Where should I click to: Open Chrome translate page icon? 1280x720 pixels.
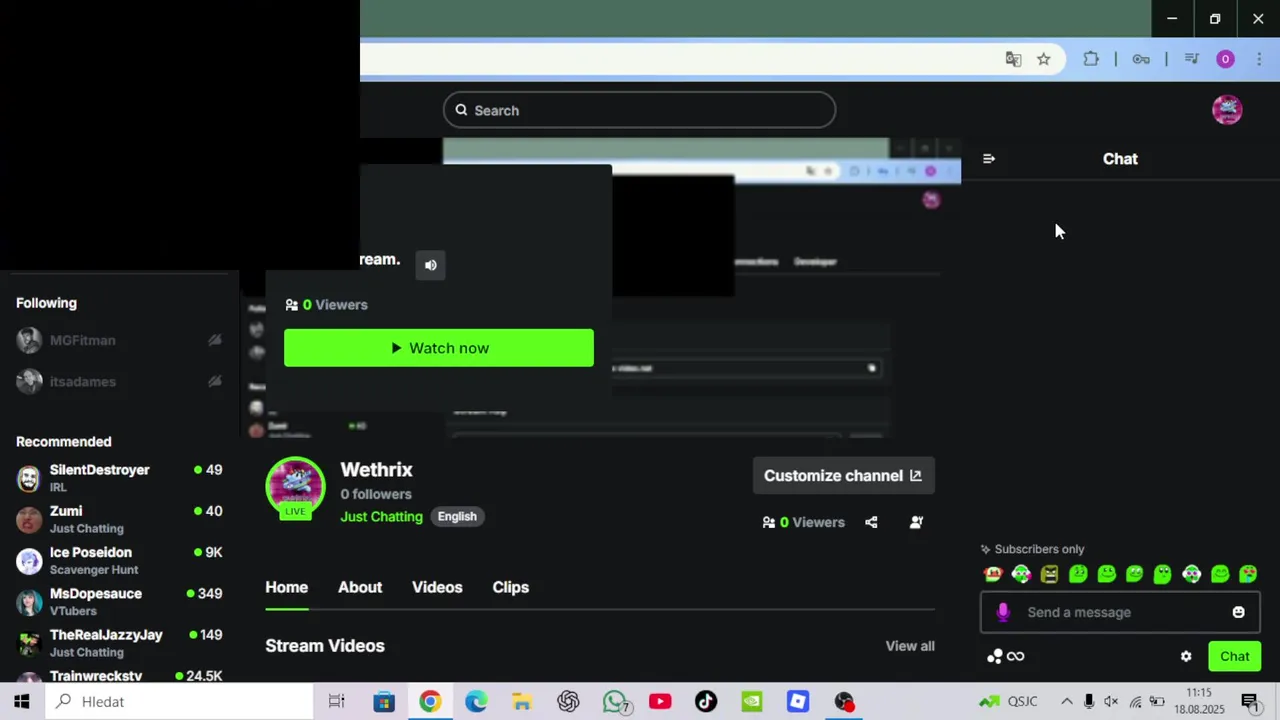(1014, 59)
